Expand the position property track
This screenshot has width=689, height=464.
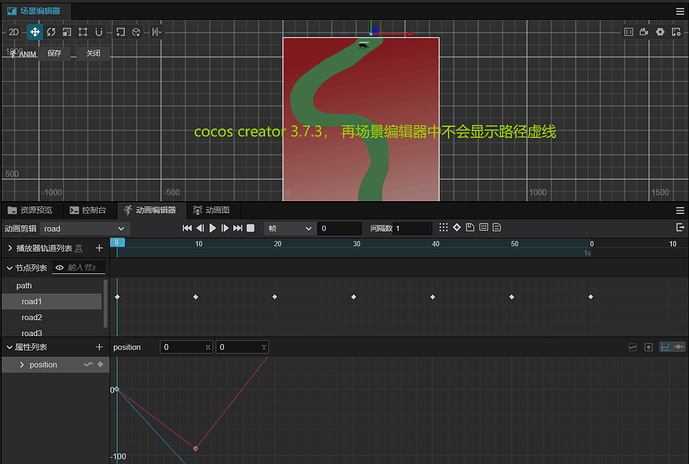tap(22, 365)
